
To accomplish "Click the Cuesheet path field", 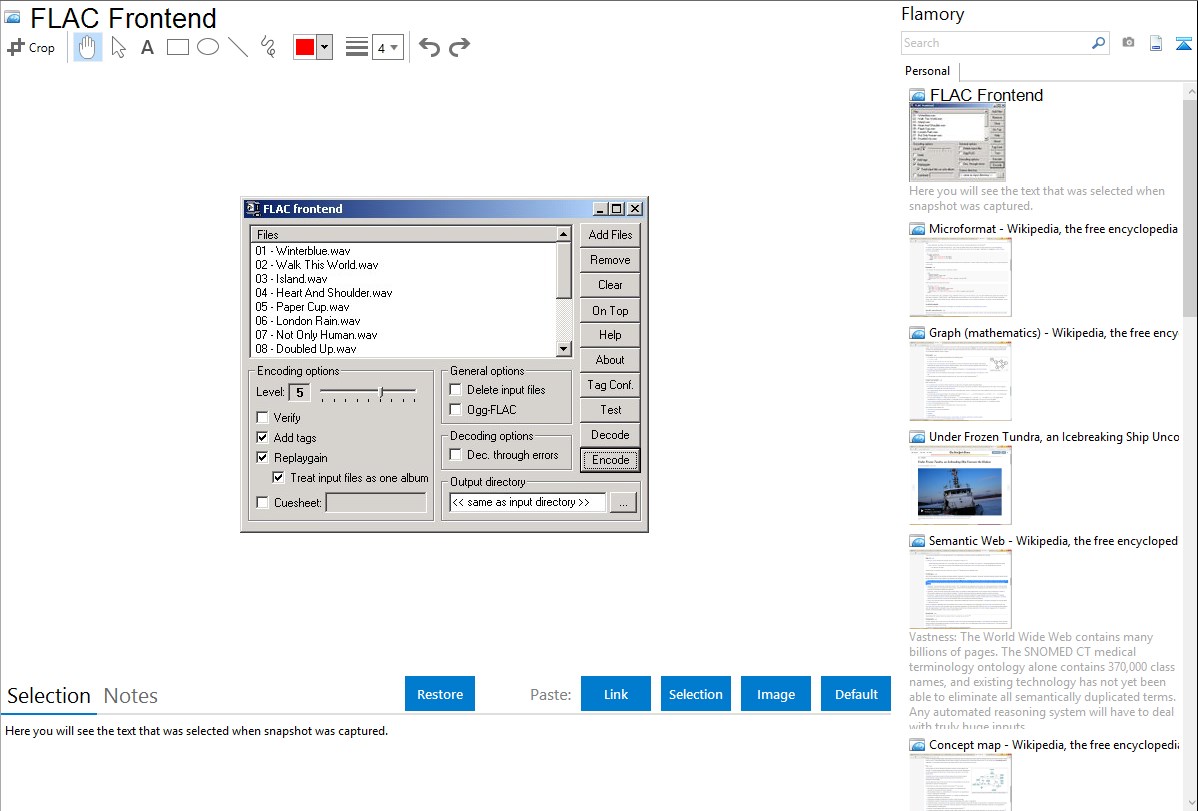I will (376, 502).
